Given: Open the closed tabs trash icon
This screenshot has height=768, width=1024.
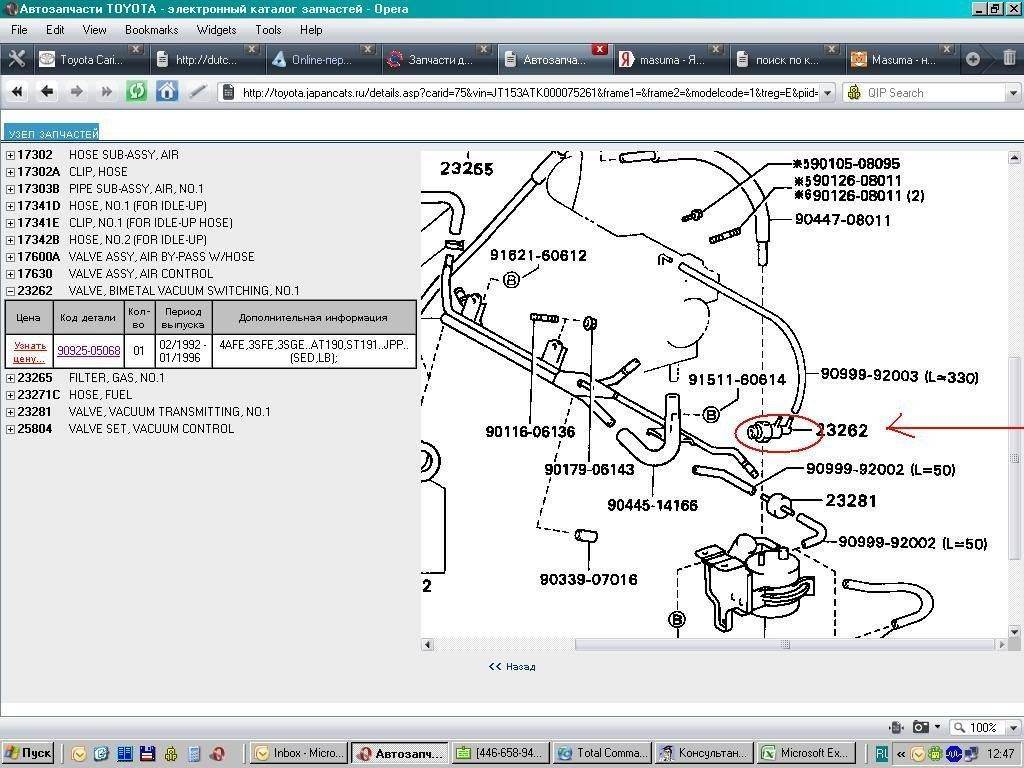Looking at the screenshot, I should pyautogui.click(x=1008, y=59).
